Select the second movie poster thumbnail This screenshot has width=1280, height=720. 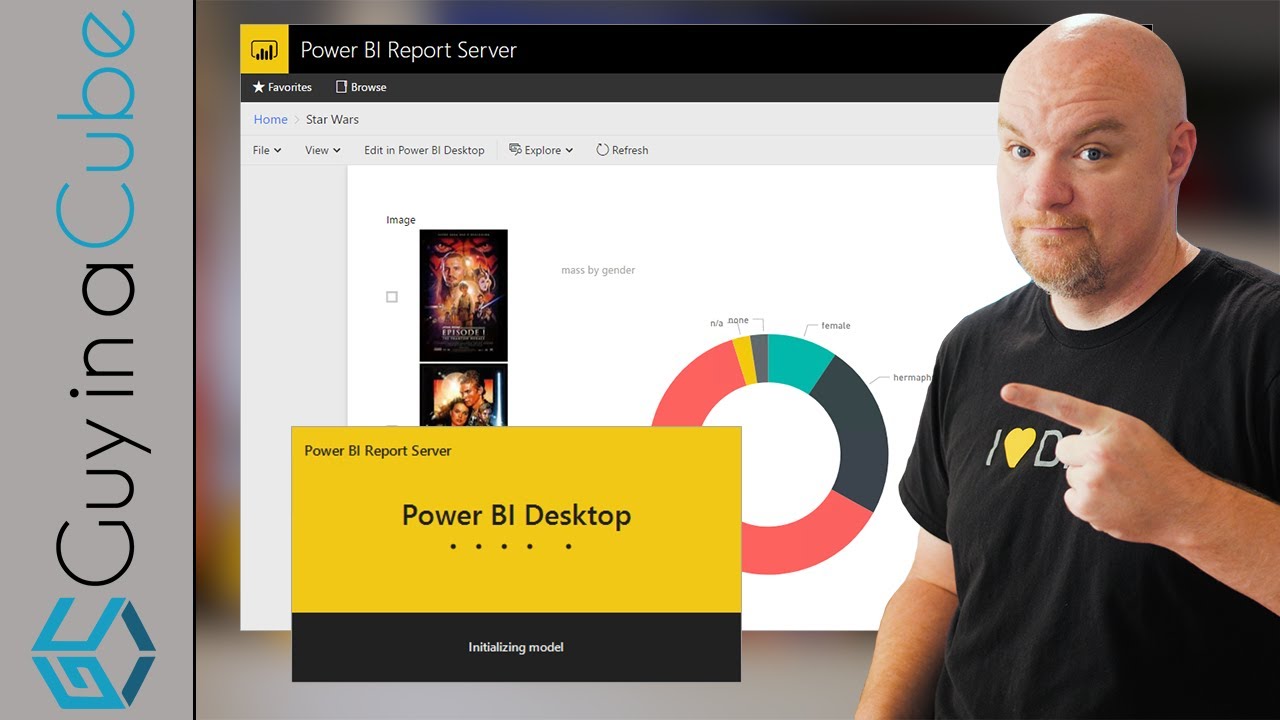(464, 395)
